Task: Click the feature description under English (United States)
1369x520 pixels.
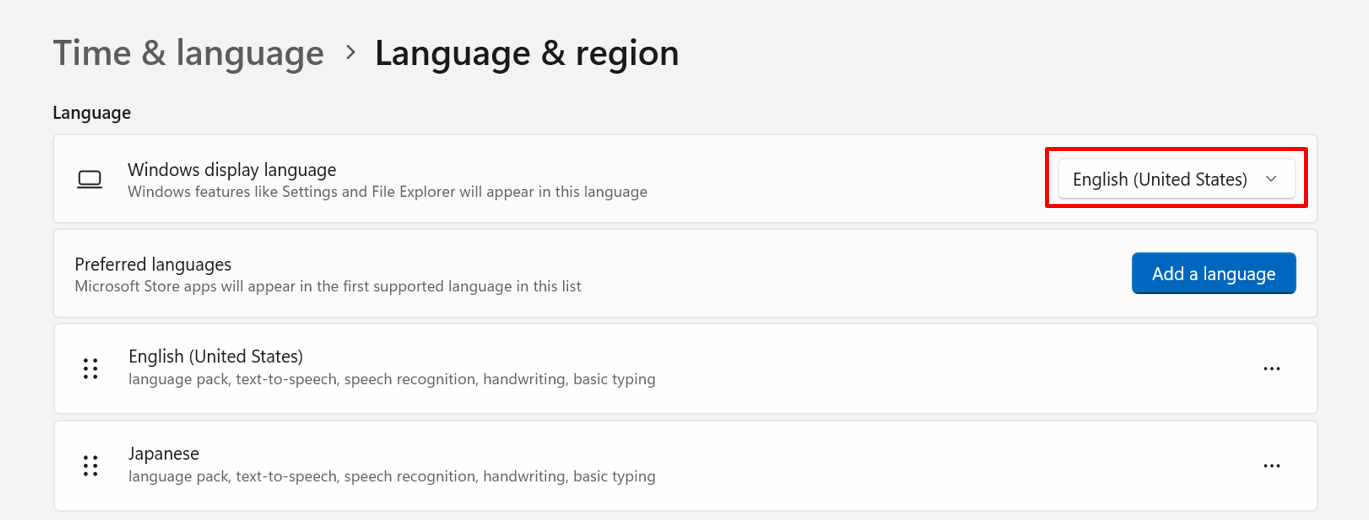Action: [392, 380]
